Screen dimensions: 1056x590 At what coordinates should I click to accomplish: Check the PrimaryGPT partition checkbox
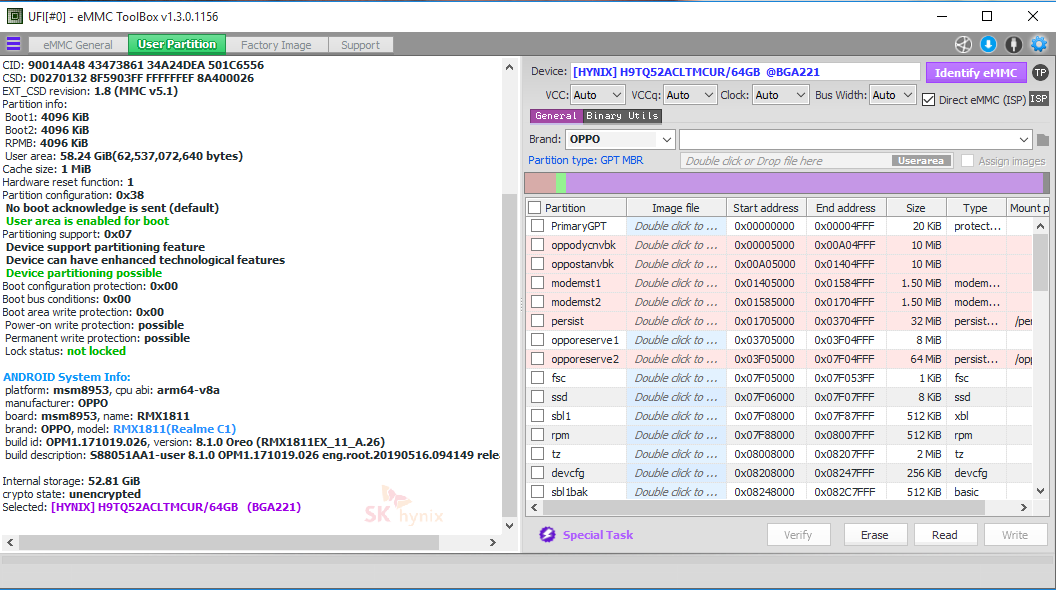coord(537,226)
